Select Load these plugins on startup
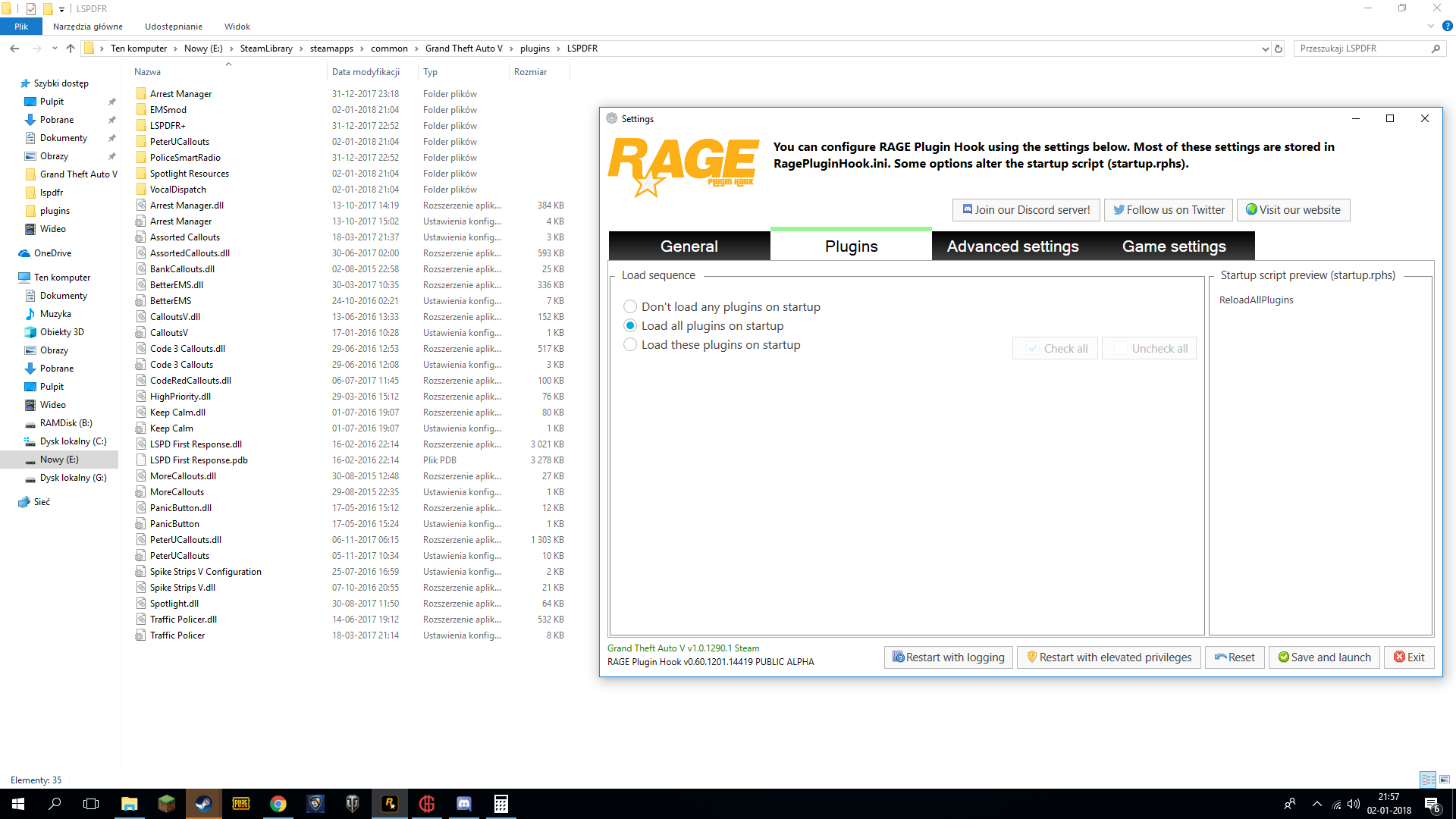The image size is (1456, 819). 630,345
